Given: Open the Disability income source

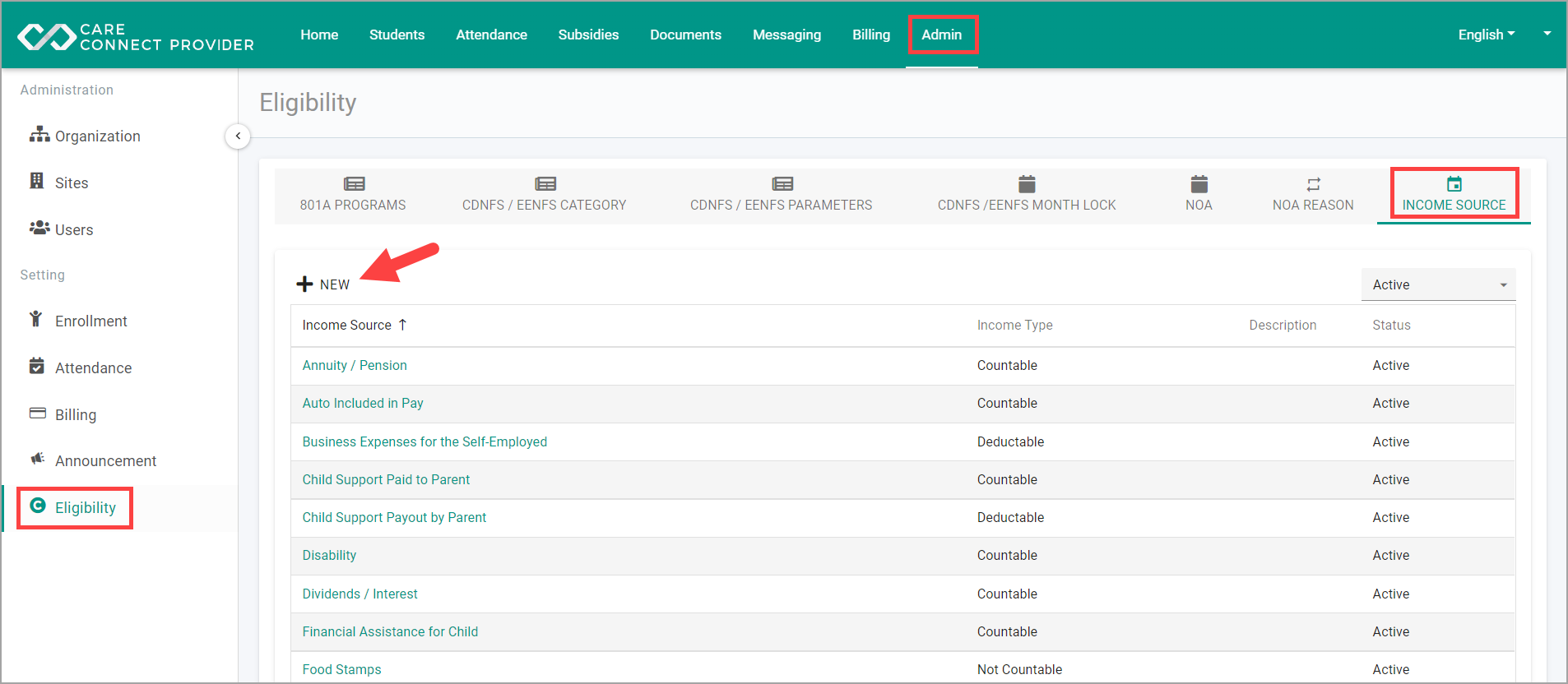Looking at the screenshot, I should click(x=329, y=555).
